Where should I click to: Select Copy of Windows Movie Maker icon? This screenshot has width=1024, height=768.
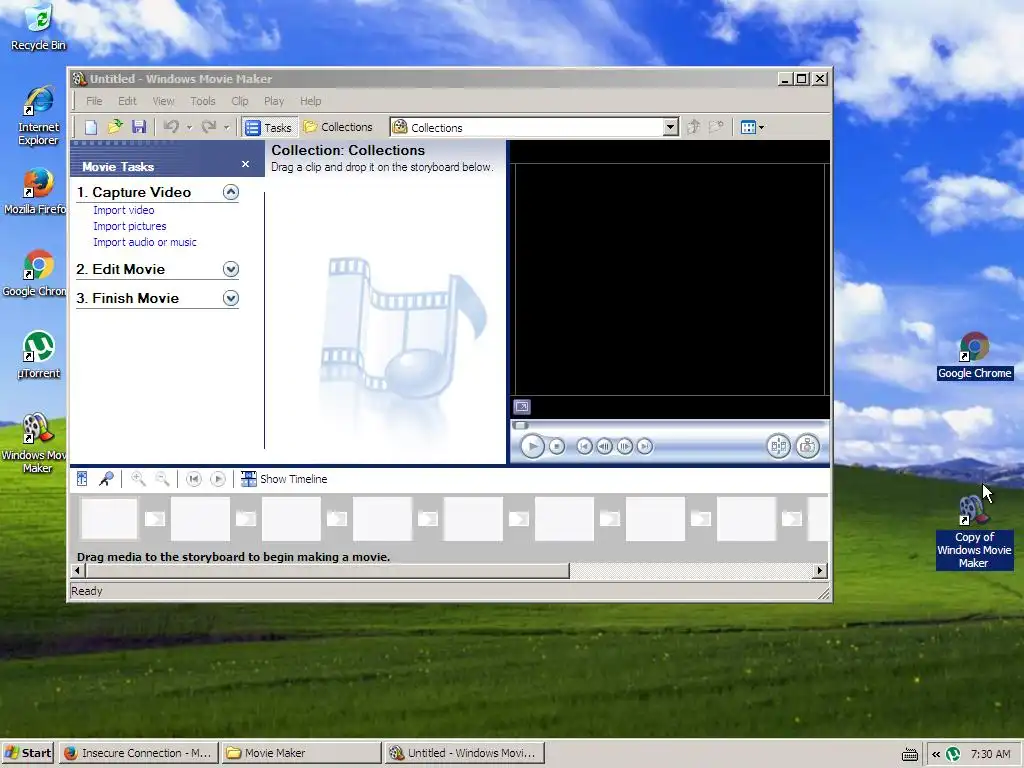(974, 532)
